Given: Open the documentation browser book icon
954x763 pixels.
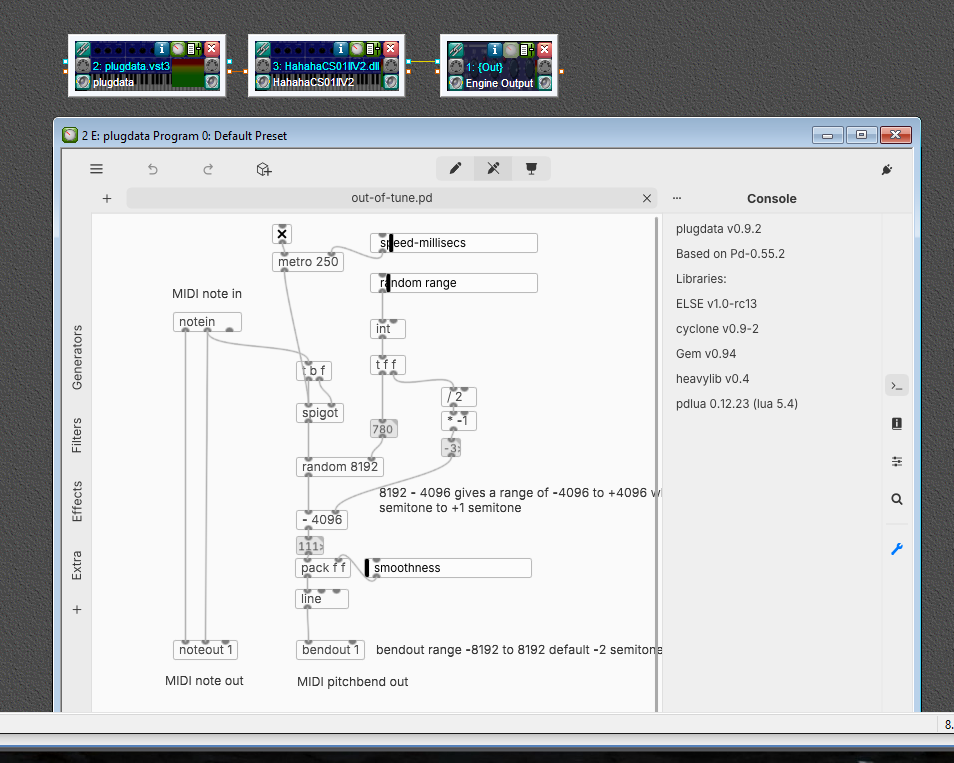Looking at the screenshot, I should coord(896,423).
